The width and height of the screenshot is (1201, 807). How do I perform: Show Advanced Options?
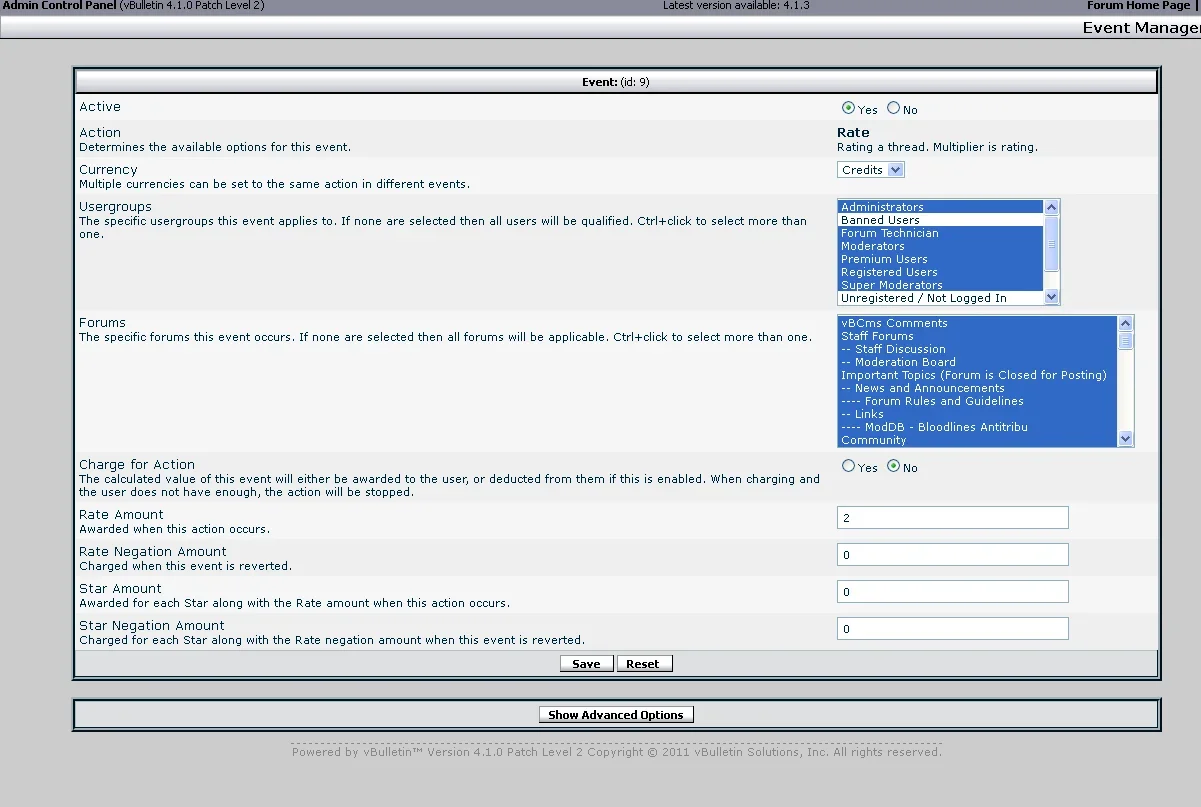click(x=616, y=715)
